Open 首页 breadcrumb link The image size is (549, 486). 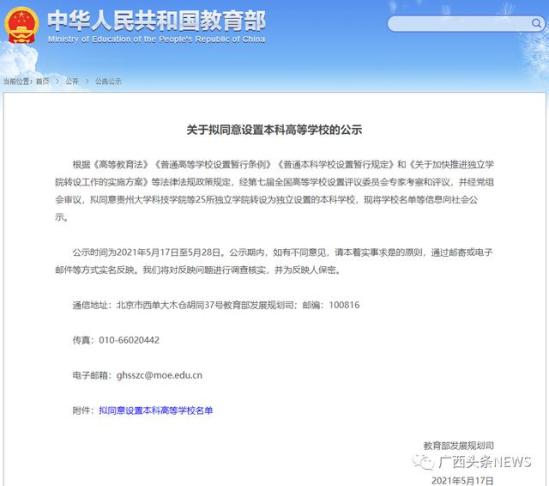point(43,82)
